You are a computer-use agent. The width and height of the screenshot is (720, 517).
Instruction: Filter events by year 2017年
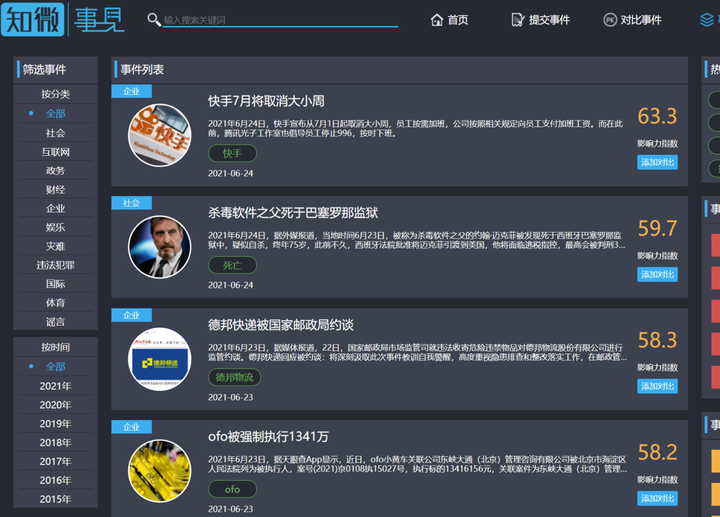56,461
